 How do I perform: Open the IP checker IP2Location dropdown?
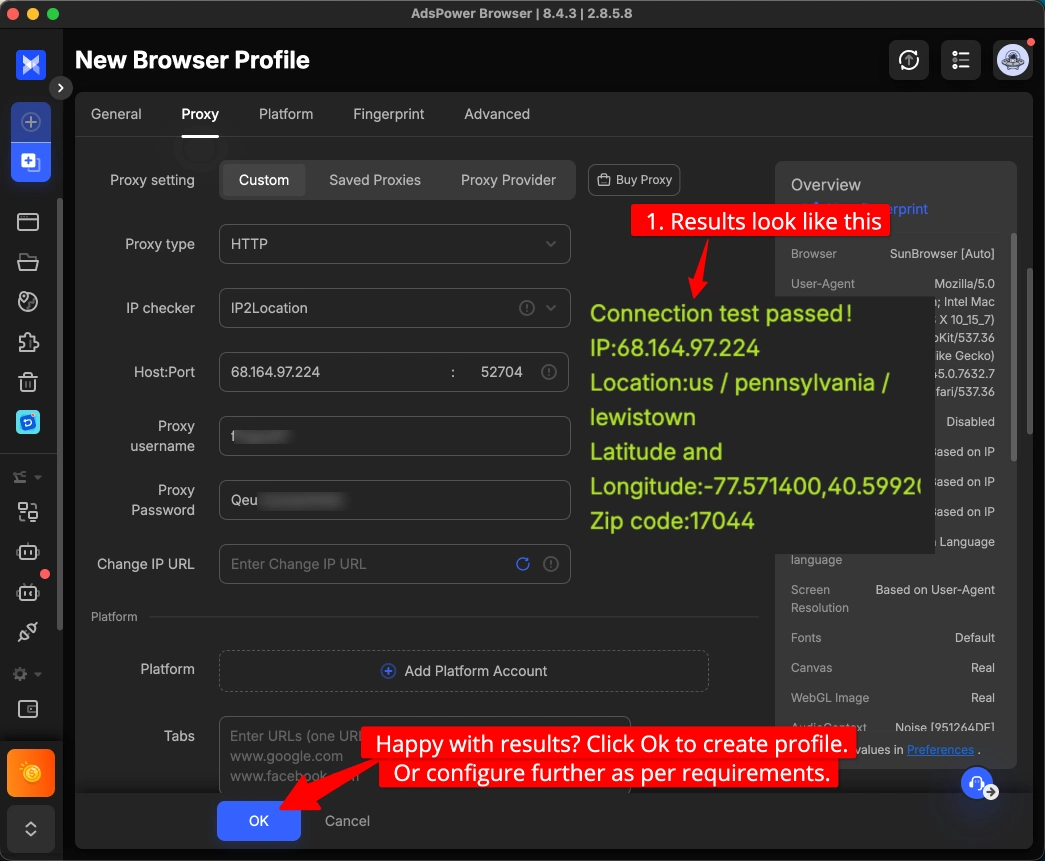(395, 308)
